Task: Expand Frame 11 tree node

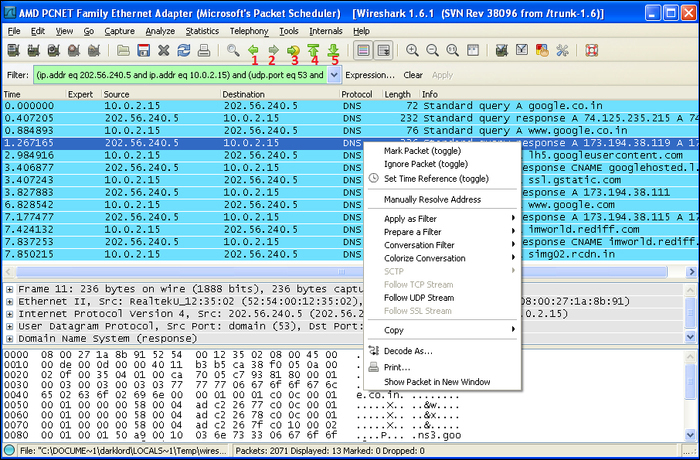Action: click(x=9, y=289)
